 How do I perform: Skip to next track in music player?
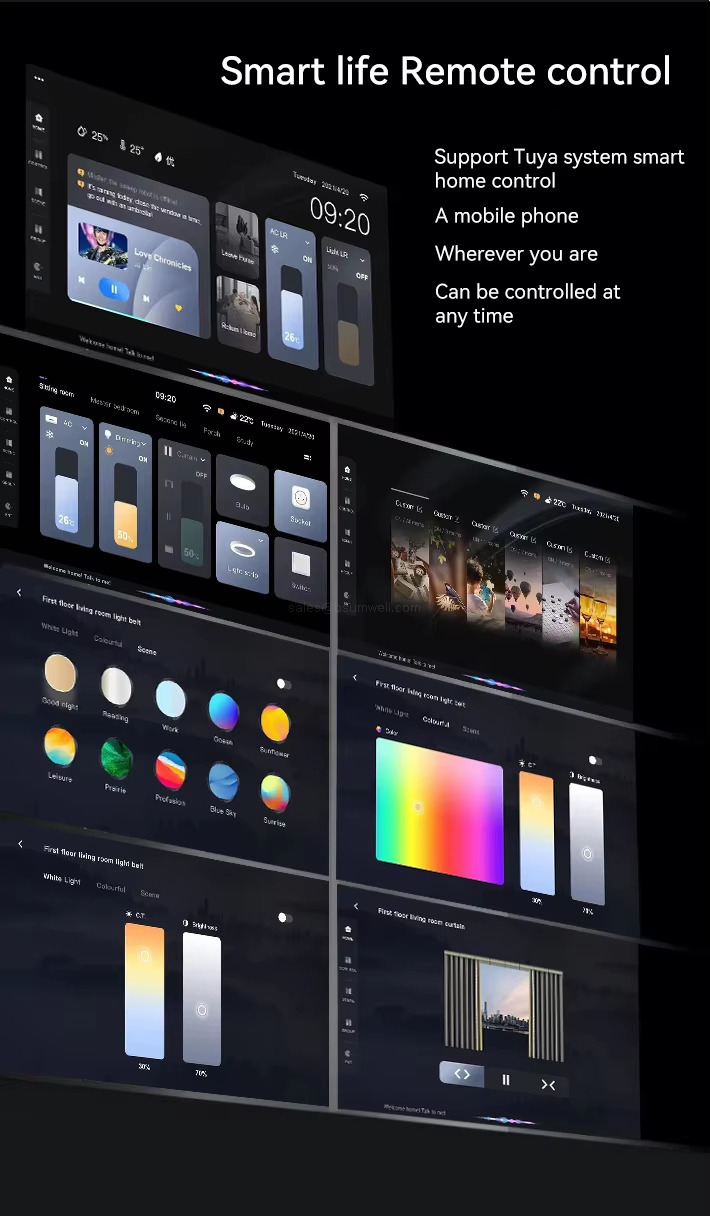pyautogui.click(x=147, y=298)
